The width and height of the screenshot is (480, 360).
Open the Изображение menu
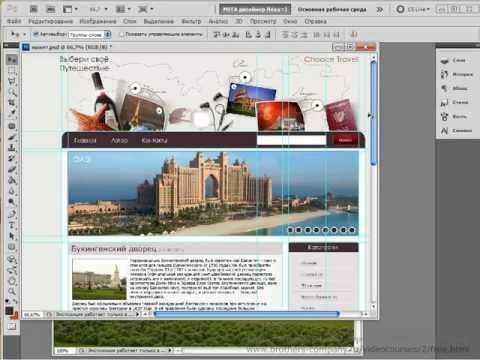(98, 21)
